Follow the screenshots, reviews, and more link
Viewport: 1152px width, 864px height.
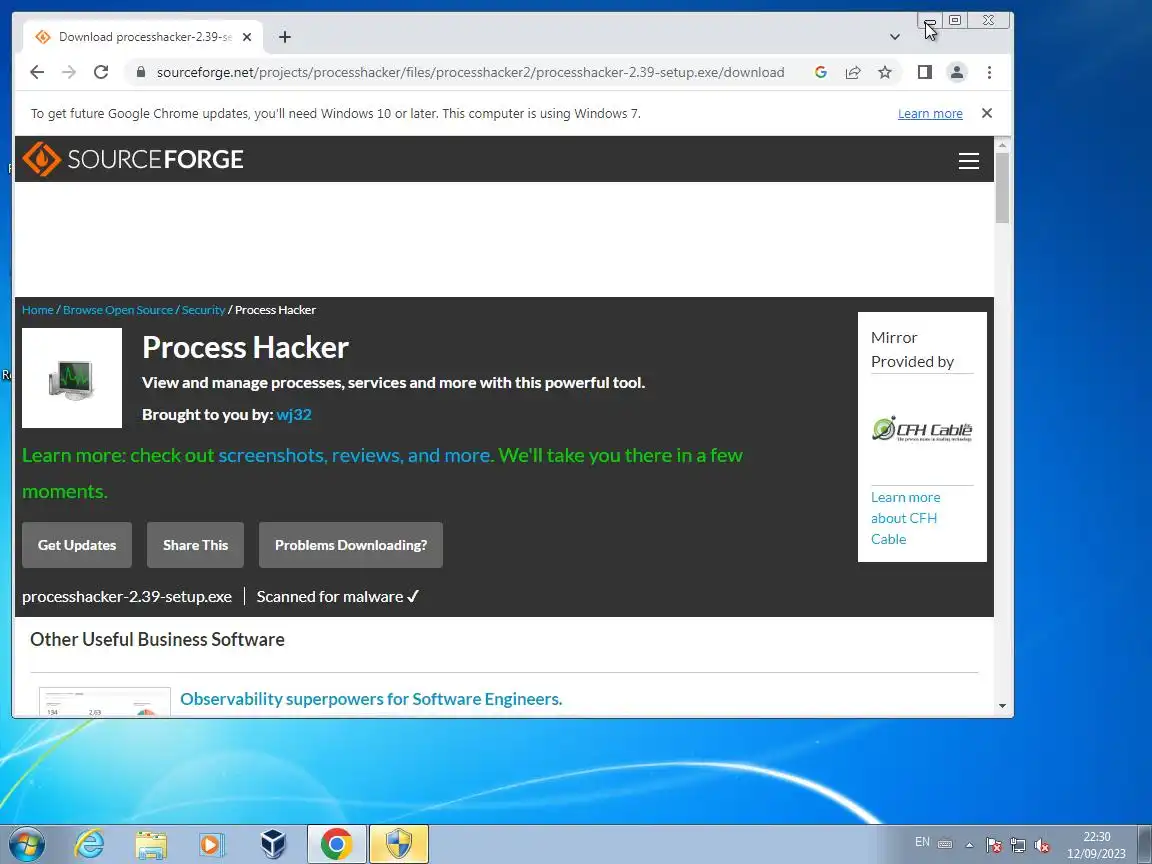tap(355, 456)
